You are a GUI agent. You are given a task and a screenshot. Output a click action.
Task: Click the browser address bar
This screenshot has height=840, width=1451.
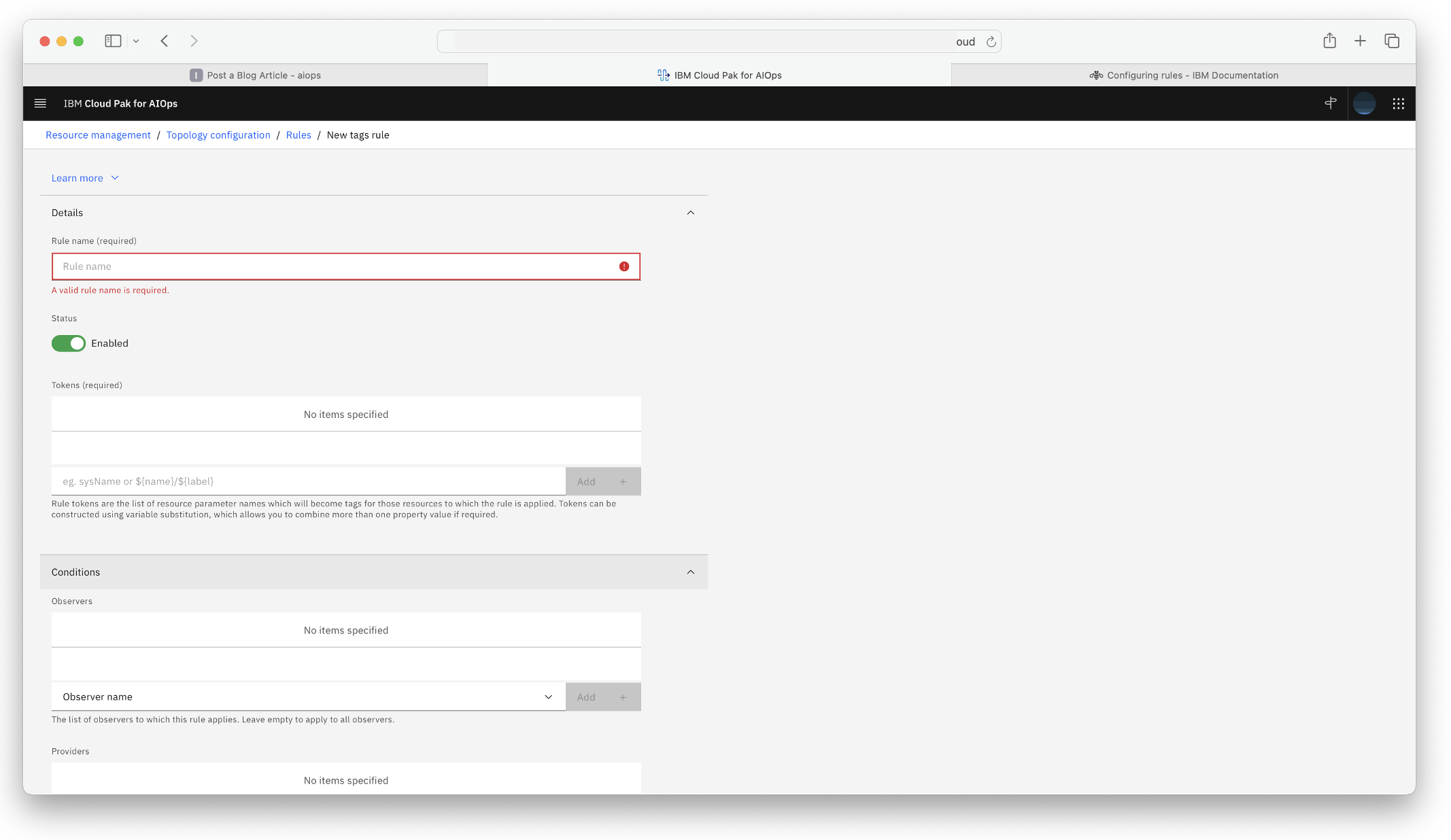719,41
